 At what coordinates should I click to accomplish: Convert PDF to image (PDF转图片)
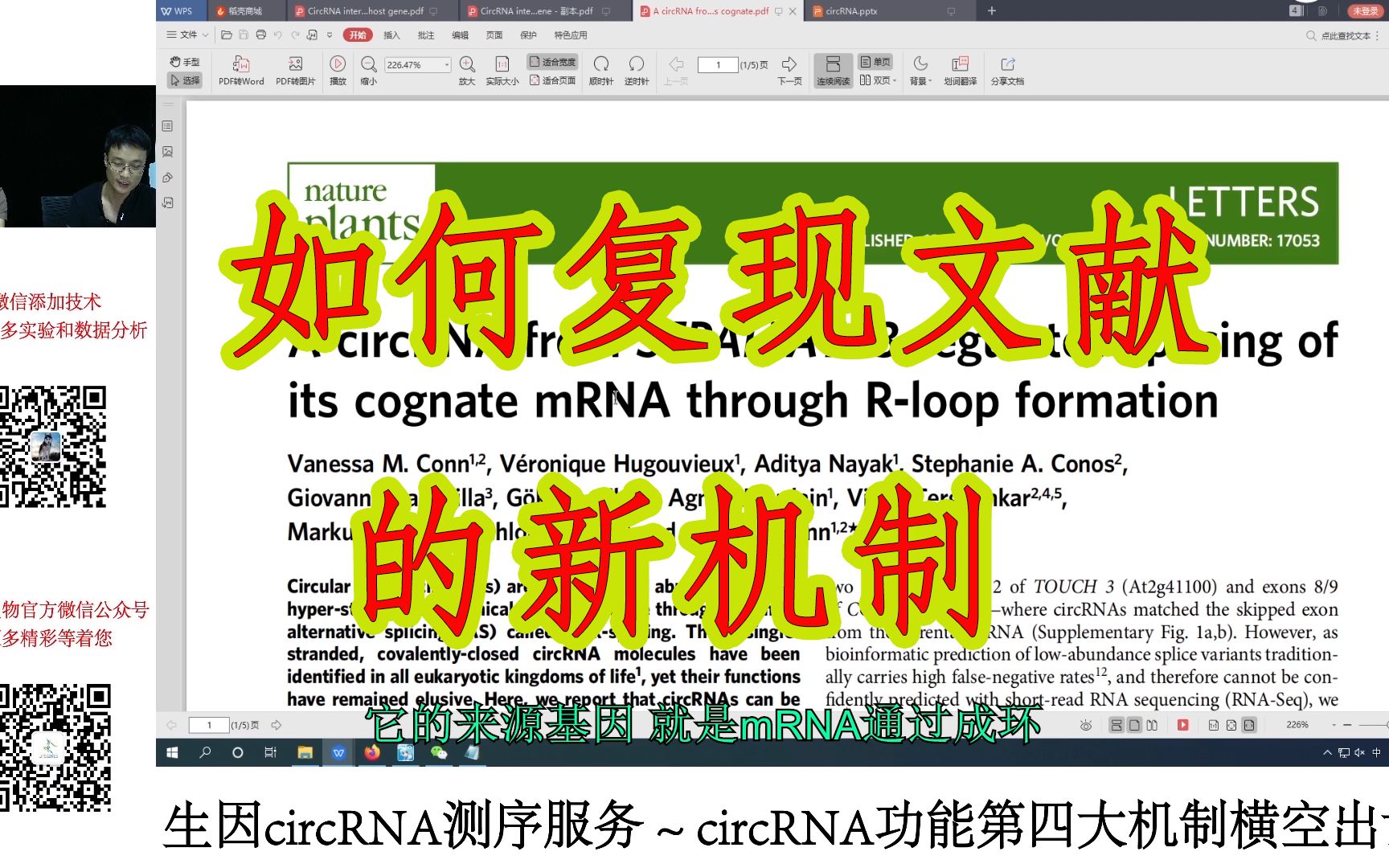click(295, 71)
